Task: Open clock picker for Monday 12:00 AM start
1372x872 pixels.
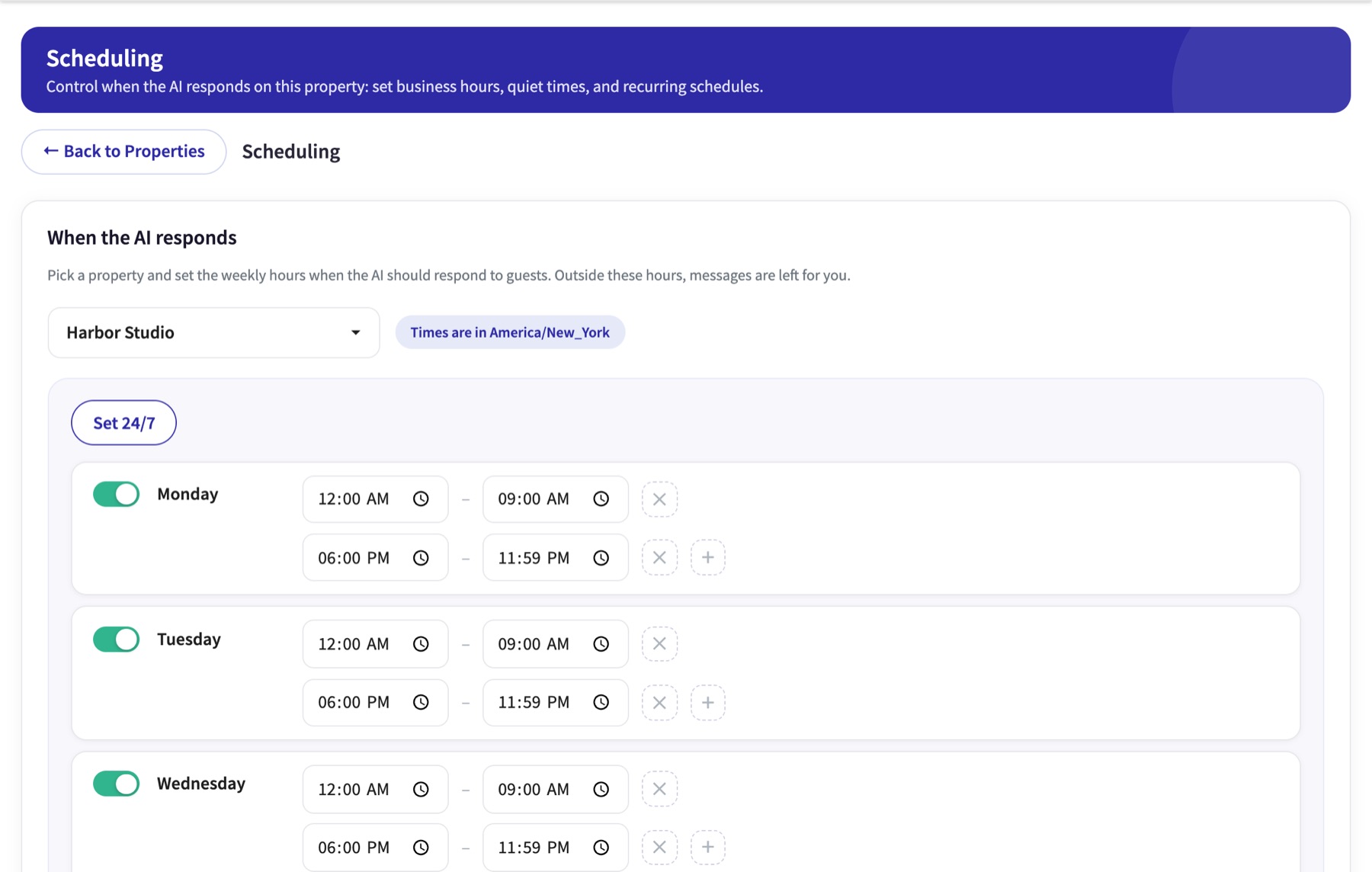Action: click(x=421, y=499)
